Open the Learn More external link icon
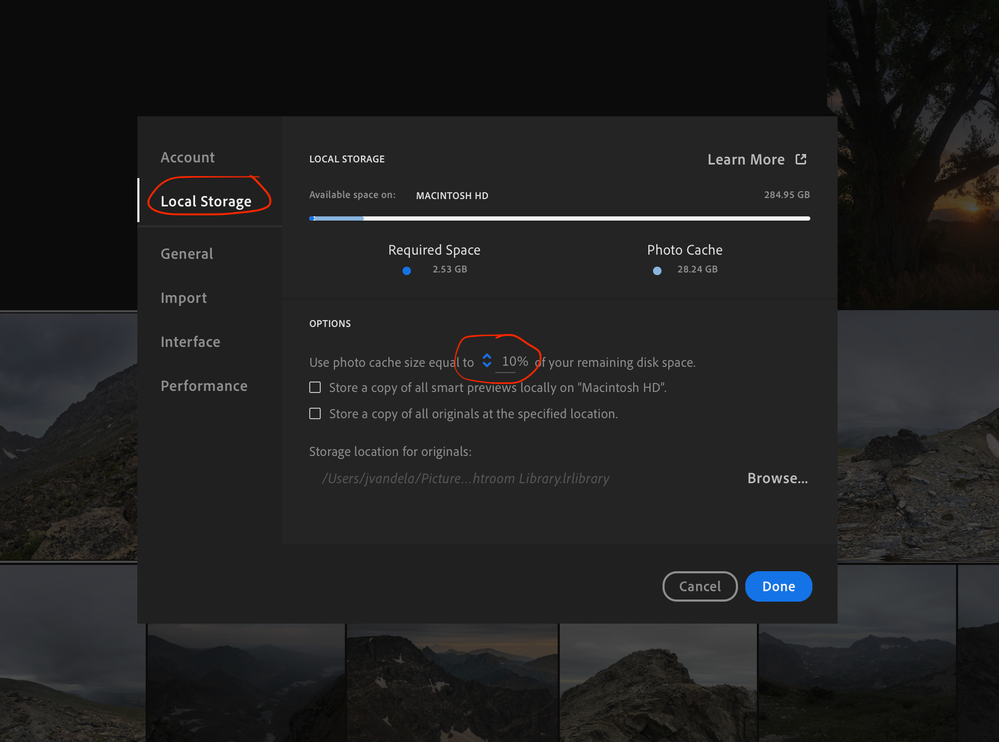999x742 pixels. pyautogui.click(x=801, y=159)
